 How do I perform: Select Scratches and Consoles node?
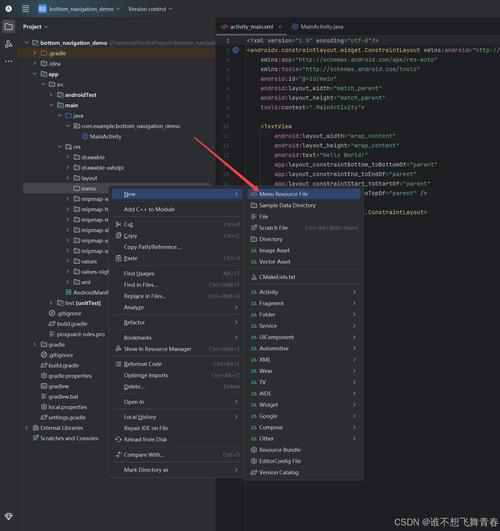coord(66,438)
